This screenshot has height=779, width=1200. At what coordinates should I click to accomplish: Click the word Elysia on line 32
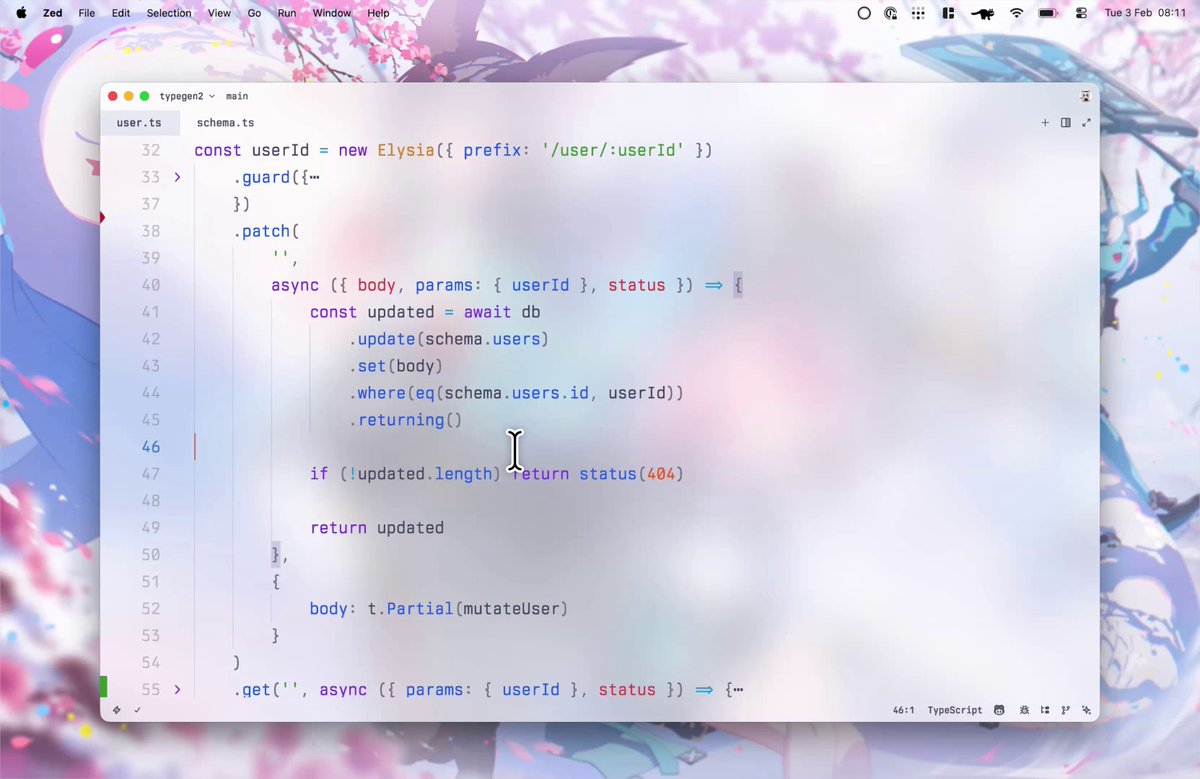(x=406, y=150)
